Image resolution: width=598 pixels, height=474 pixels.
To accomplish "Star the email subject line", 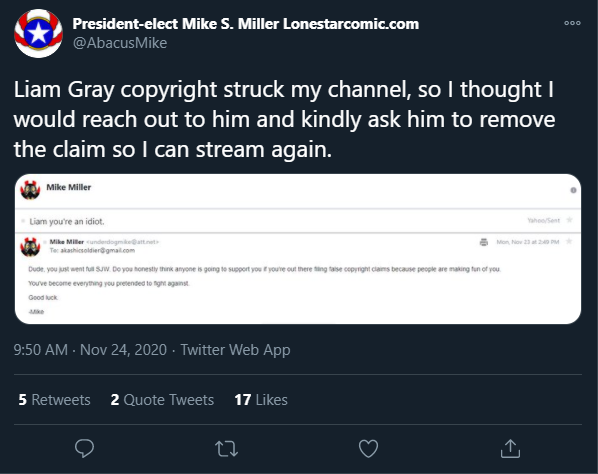I will [569, 220].
